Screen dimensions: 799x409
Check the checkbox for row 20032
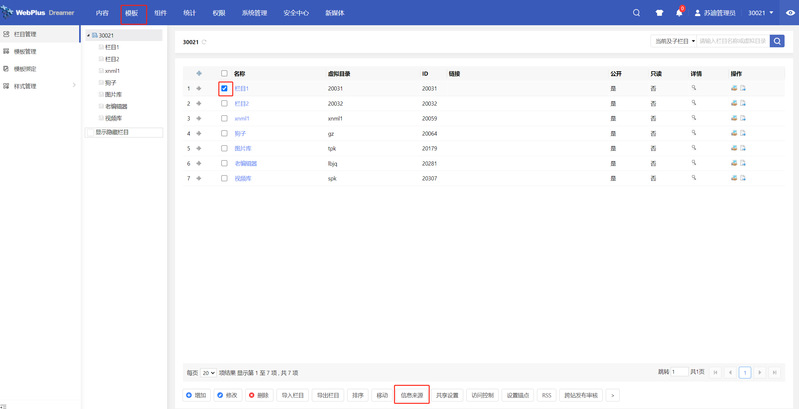tap(224, 103)
